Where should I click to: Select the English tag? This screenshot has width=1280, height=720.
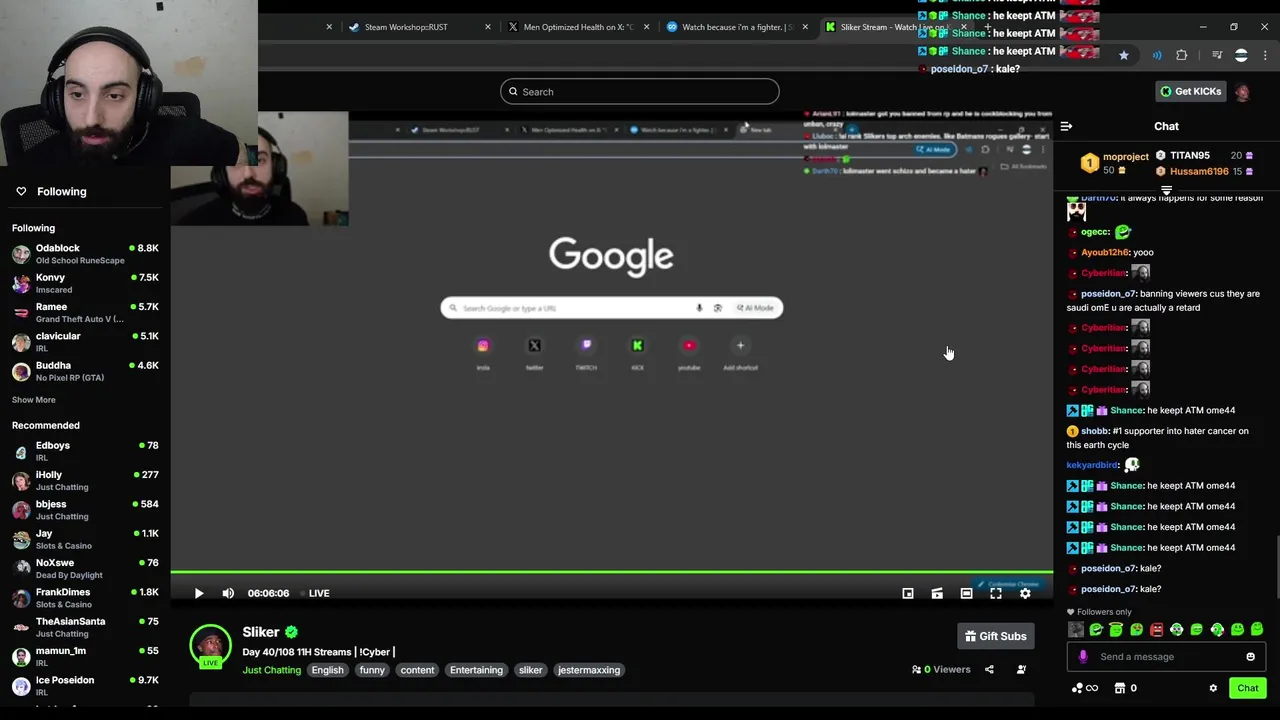[x=327, y=670]
